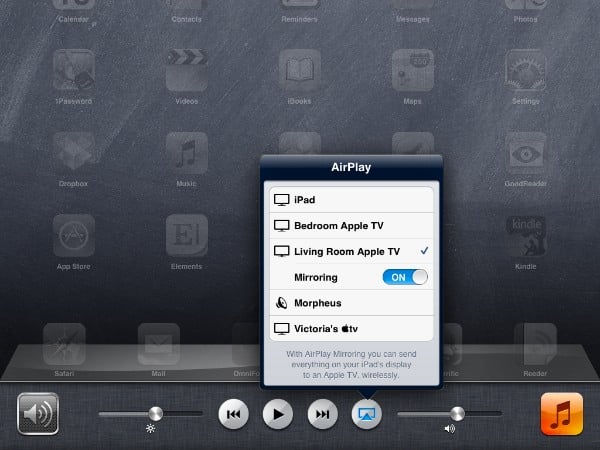The image size is (600, 450).
Task: Open the iBooks app icon
Action: pyautogui.click(x=300, y=70)
